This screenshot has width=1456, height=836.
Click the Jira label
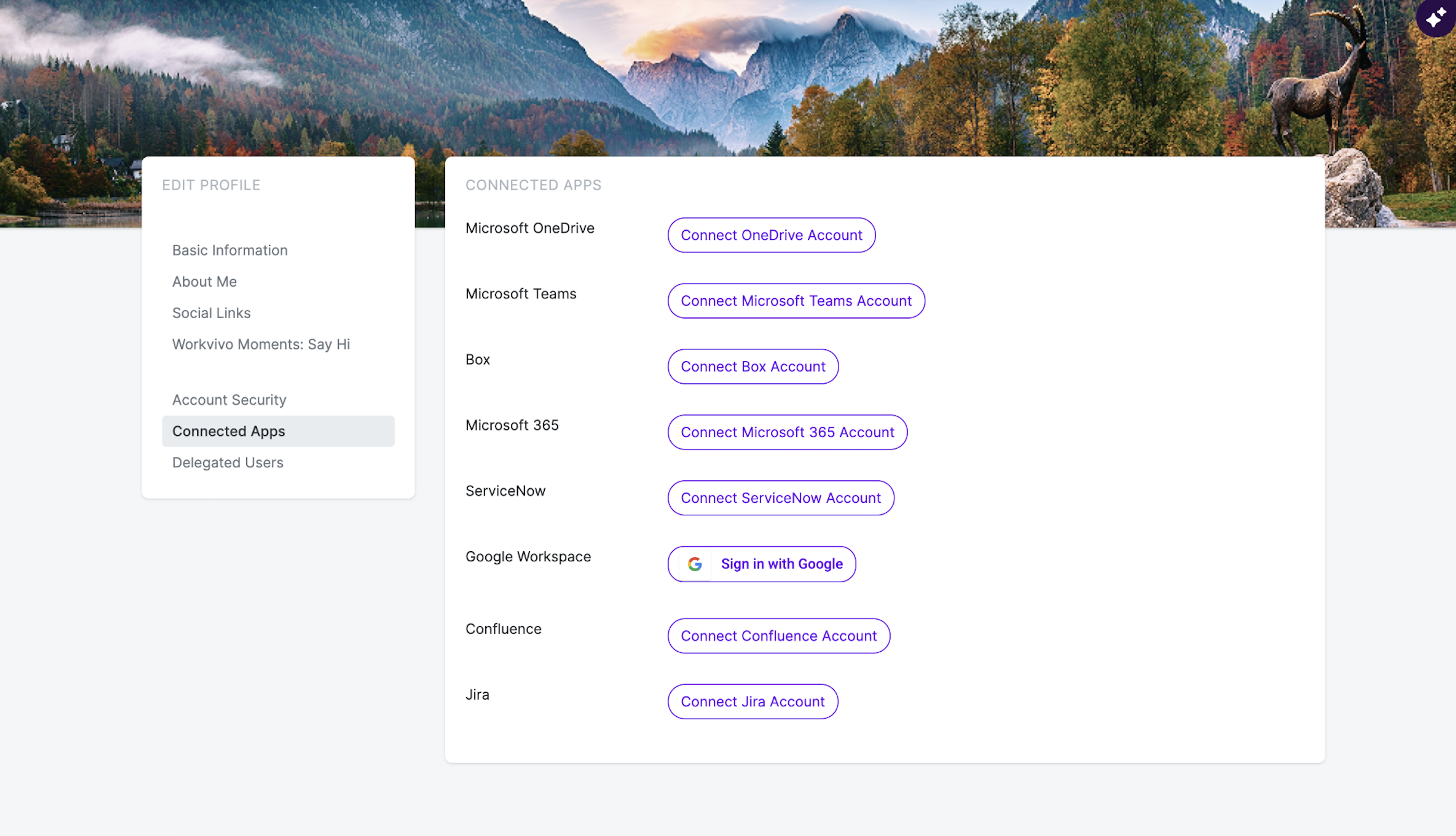(478, 695)
